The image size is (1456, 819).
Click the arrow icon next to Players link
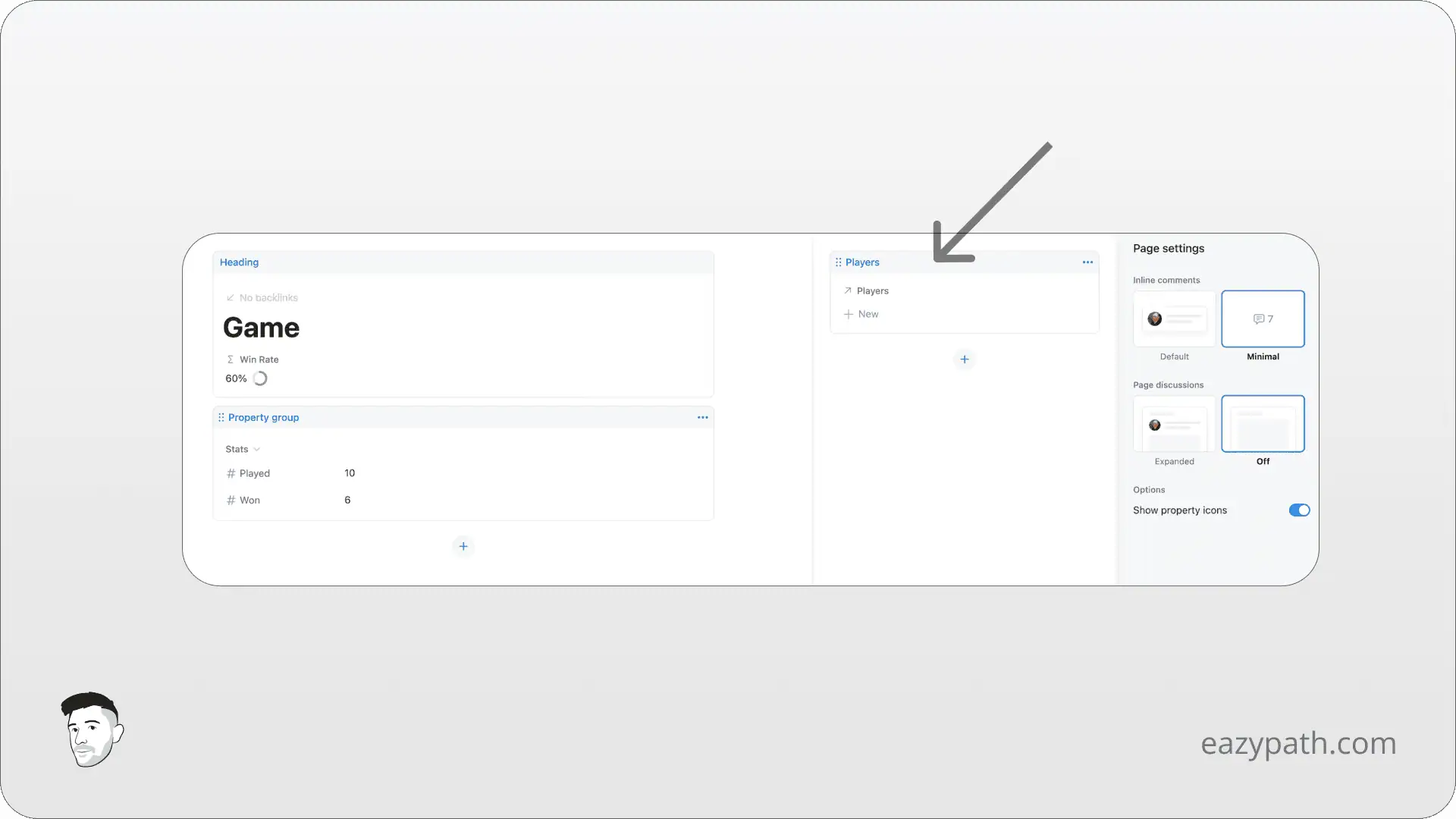click(x=848, y=290)
